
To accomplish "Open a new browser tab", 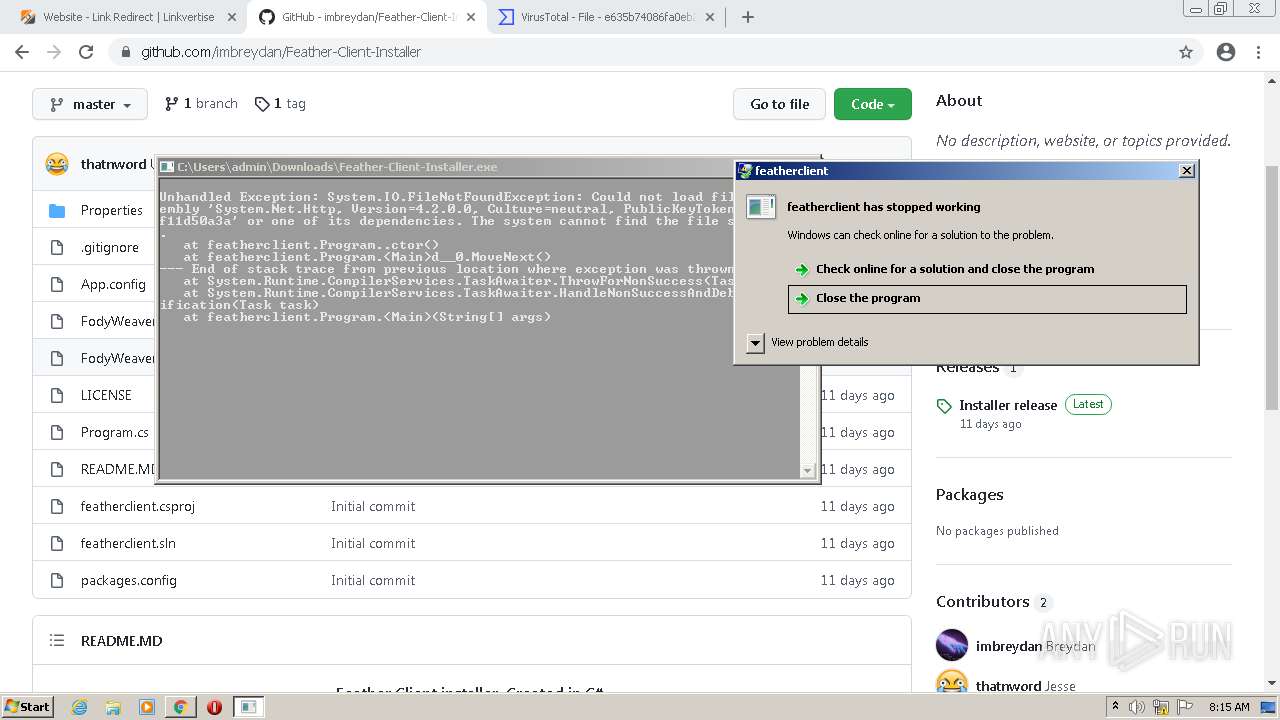I will point(748,17).
